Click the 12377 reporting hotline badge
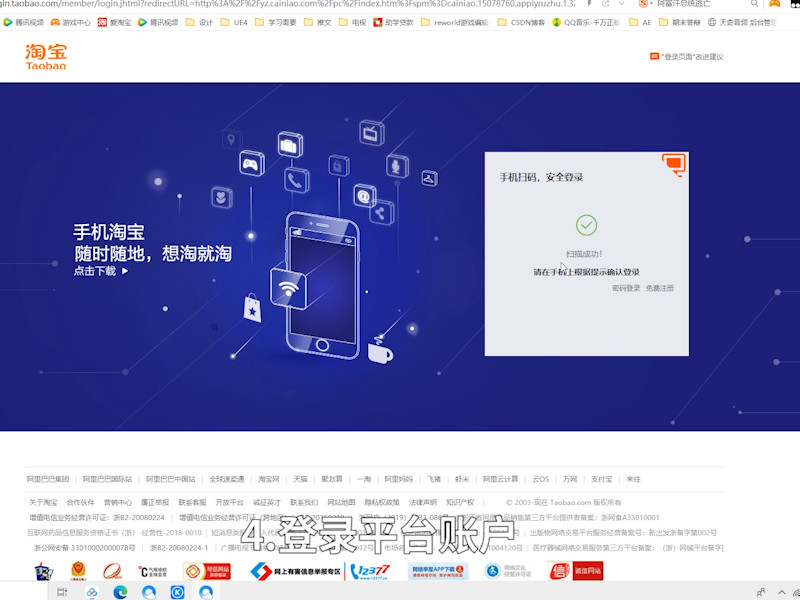Image resolution: width=800 pixels, height=600 pixels. (371, 571)
